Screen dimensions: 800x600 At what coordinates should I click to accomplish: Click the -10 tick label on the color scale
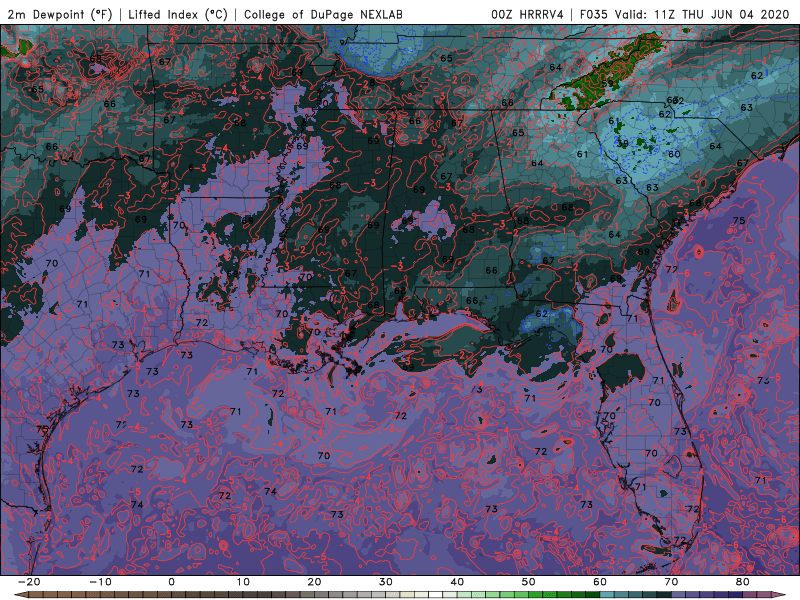coord(100,582)
